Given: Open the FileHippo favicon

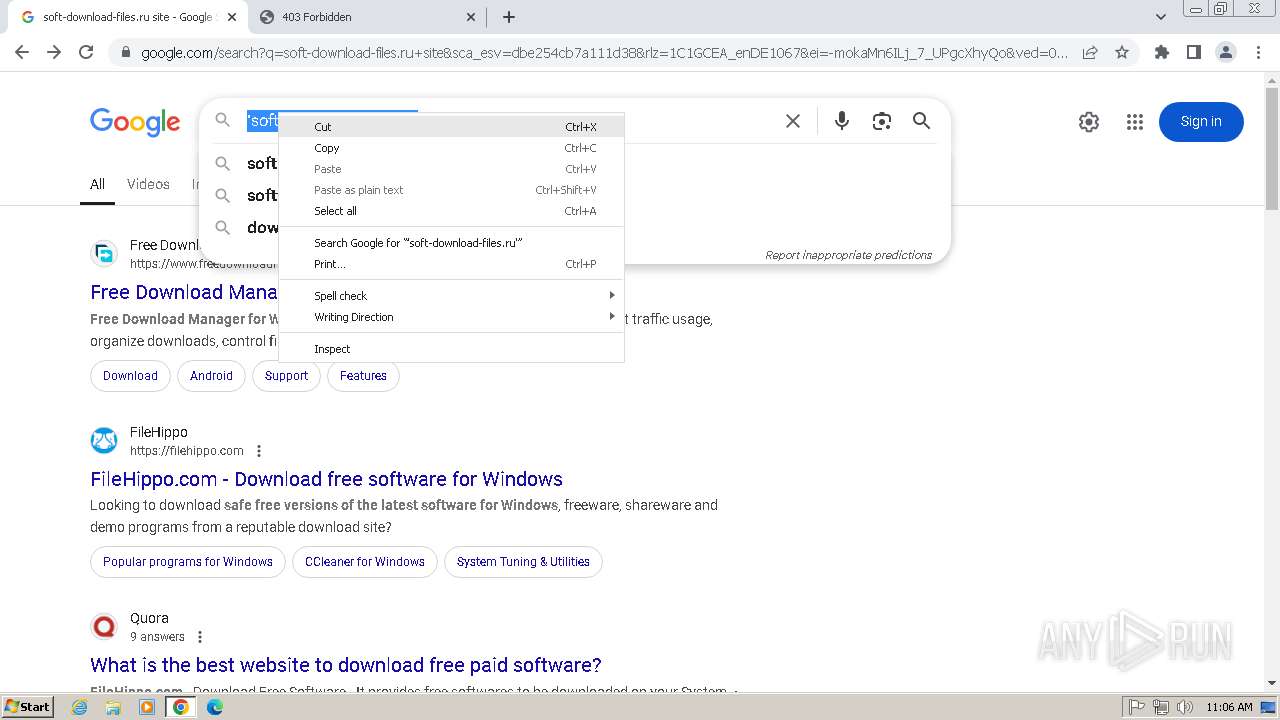Looking at the screenshot, I should [x=104, y=440].
